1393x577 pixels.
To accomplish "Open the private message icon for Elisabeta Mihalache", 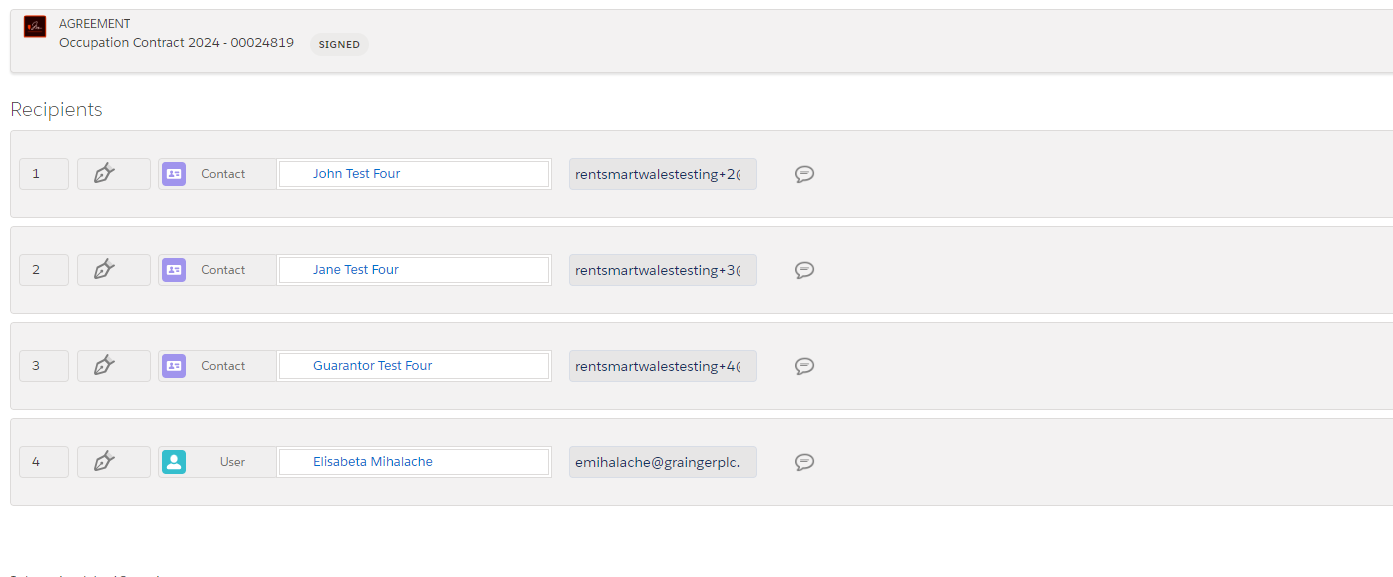I will [804, 461].
